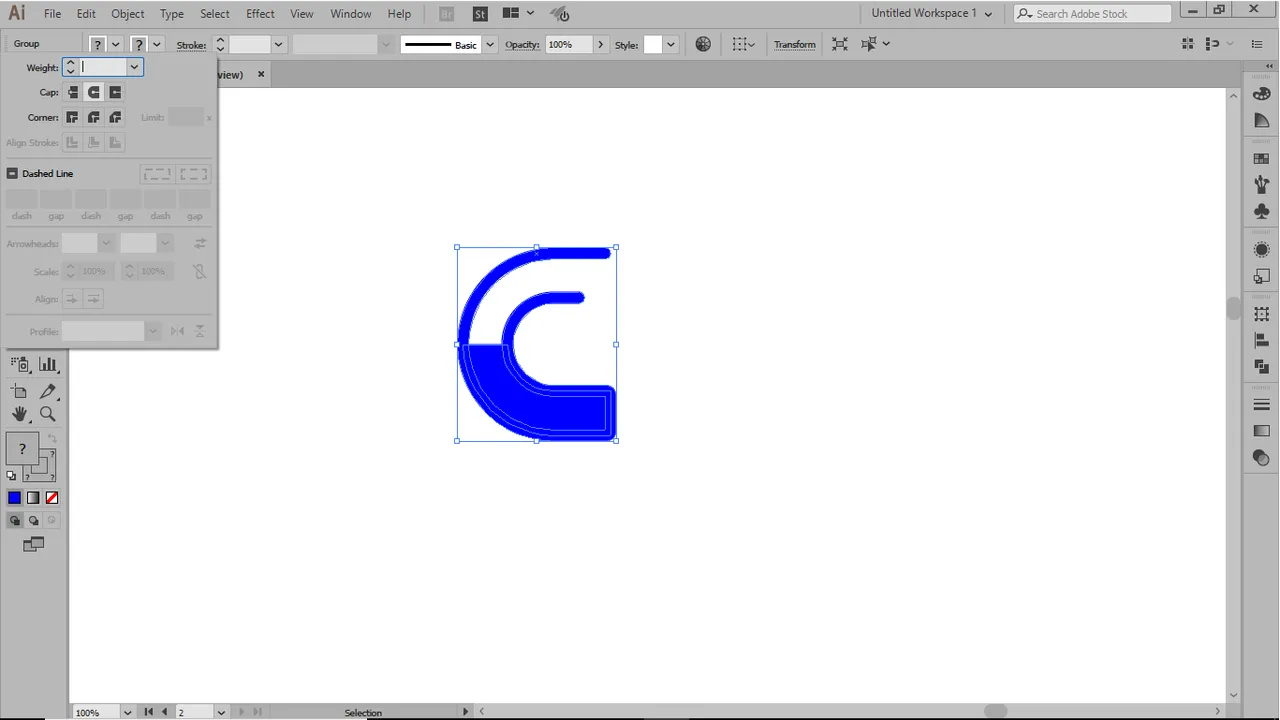Image resolution: width=1280 pixels, height=720 pixels.
Task: Open the Stock (St) launcher icon
Action: point(480,14)
